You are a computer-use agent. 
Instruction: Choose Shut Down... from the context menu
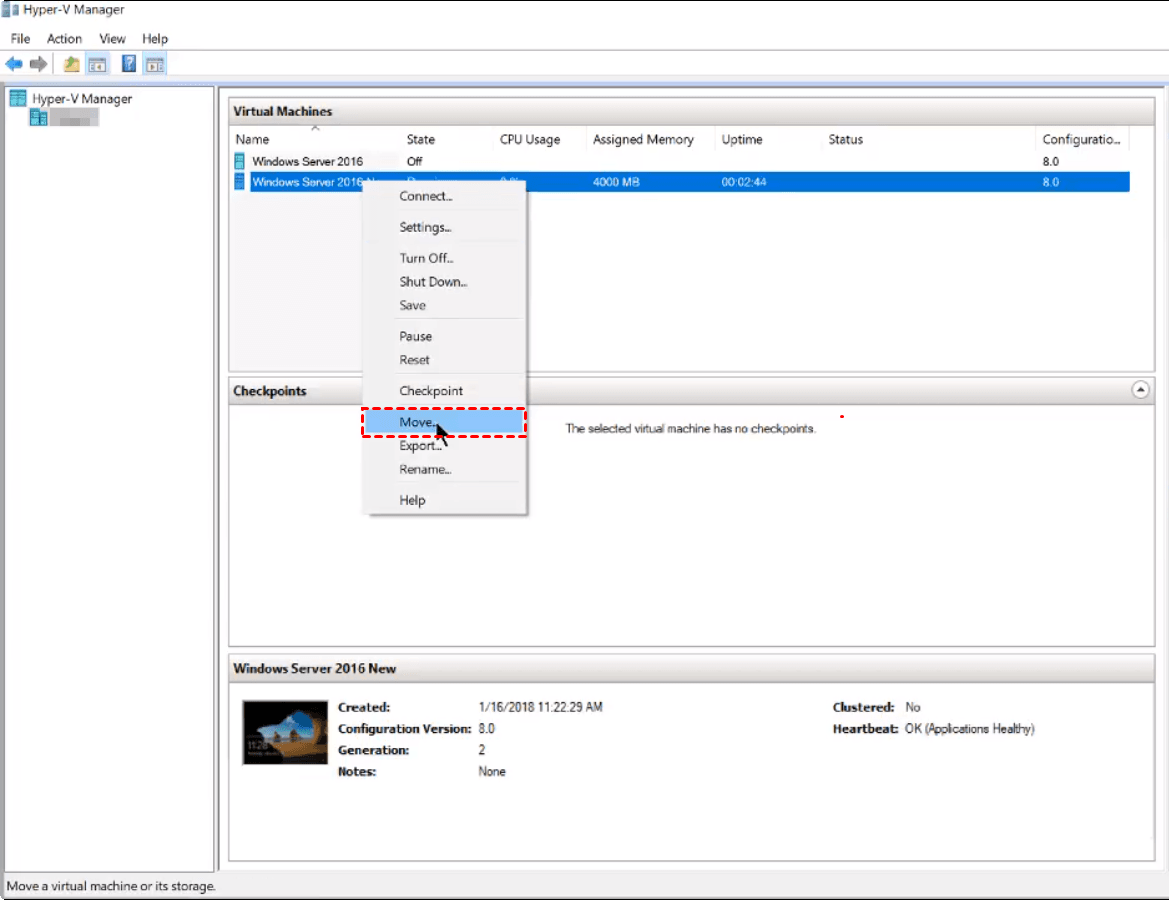tap(444, 282)
